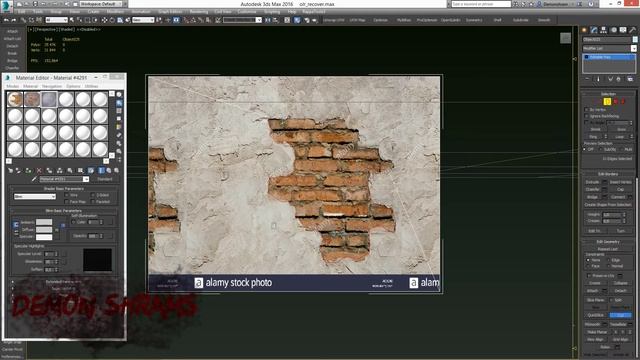Click the Standard material type button
Image resolution: width=640 pixels, height=360 pixels.
[x=104, y=179]
